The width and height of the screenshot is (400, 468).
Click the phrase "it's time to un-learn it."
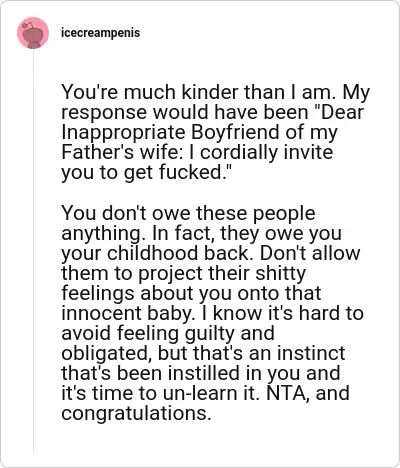(x=160, y=393)
